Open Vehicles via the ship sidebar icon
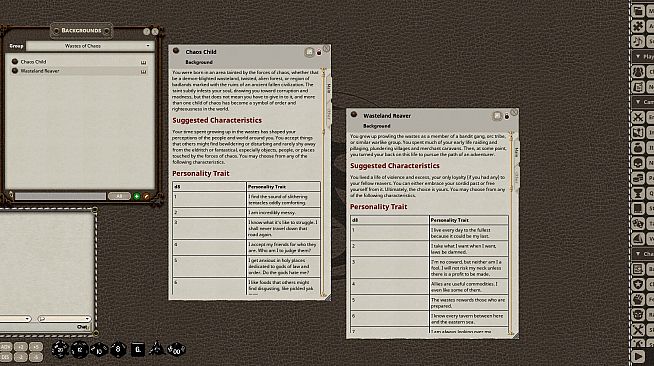 638,238
